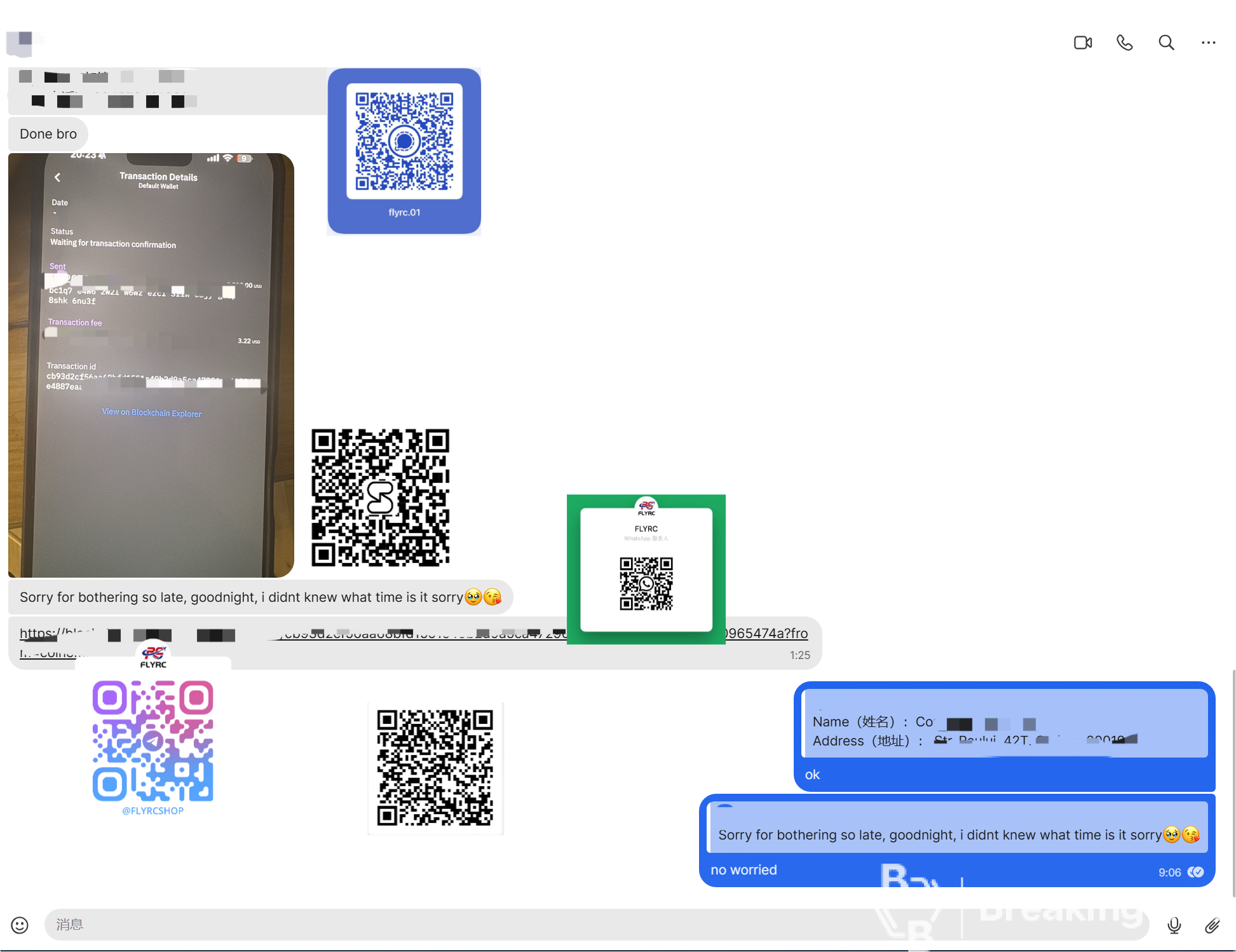Screen dimensions: 1236x952
Task: Click the quoted Name and Address reply
Action: click(x=1005, y=723)
